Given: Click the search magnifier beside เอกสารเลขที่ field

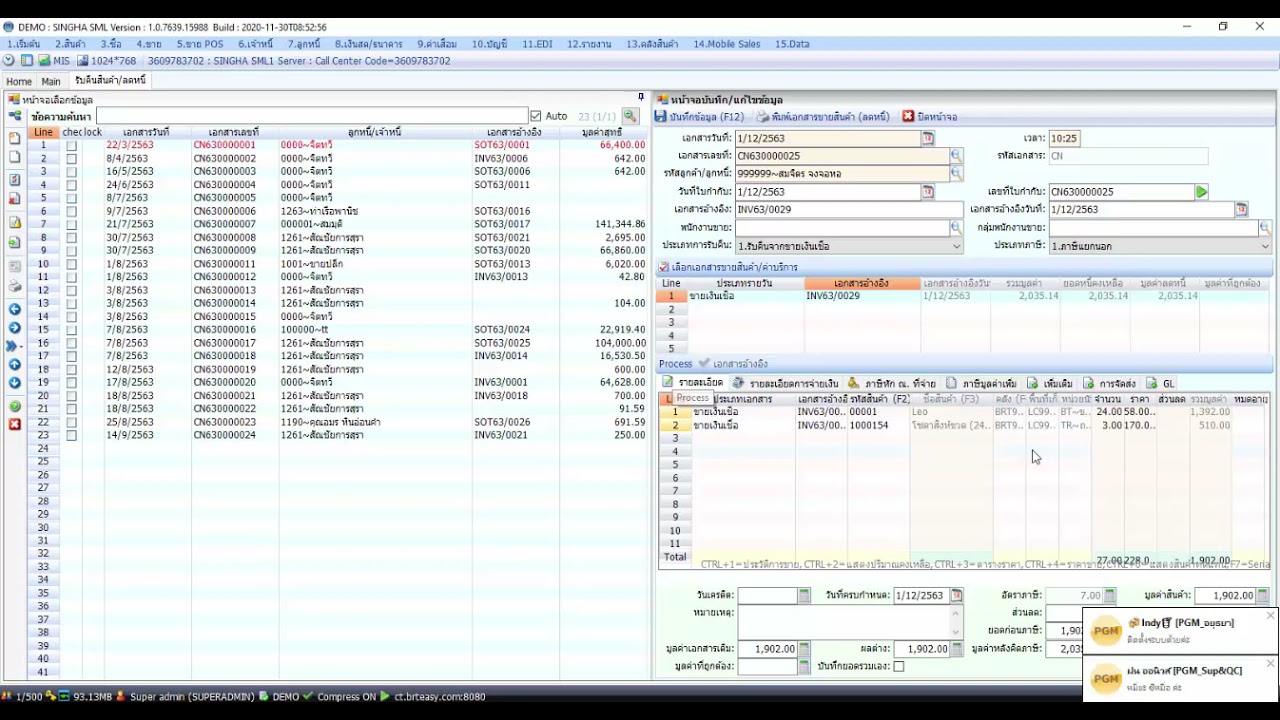Looking at the screenshot, I should [x=956, y=156].
